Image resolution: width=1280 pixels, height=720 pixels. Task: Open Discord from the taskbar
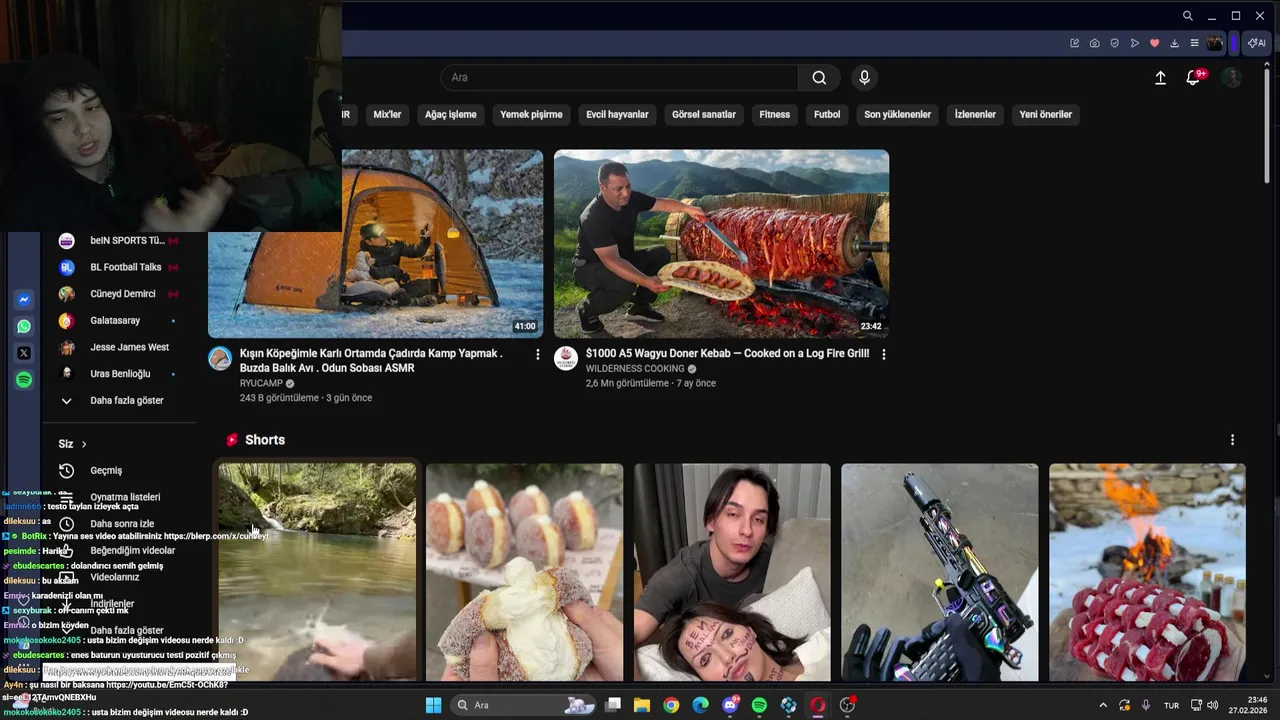pyautogui.click(x=730, y=706)
